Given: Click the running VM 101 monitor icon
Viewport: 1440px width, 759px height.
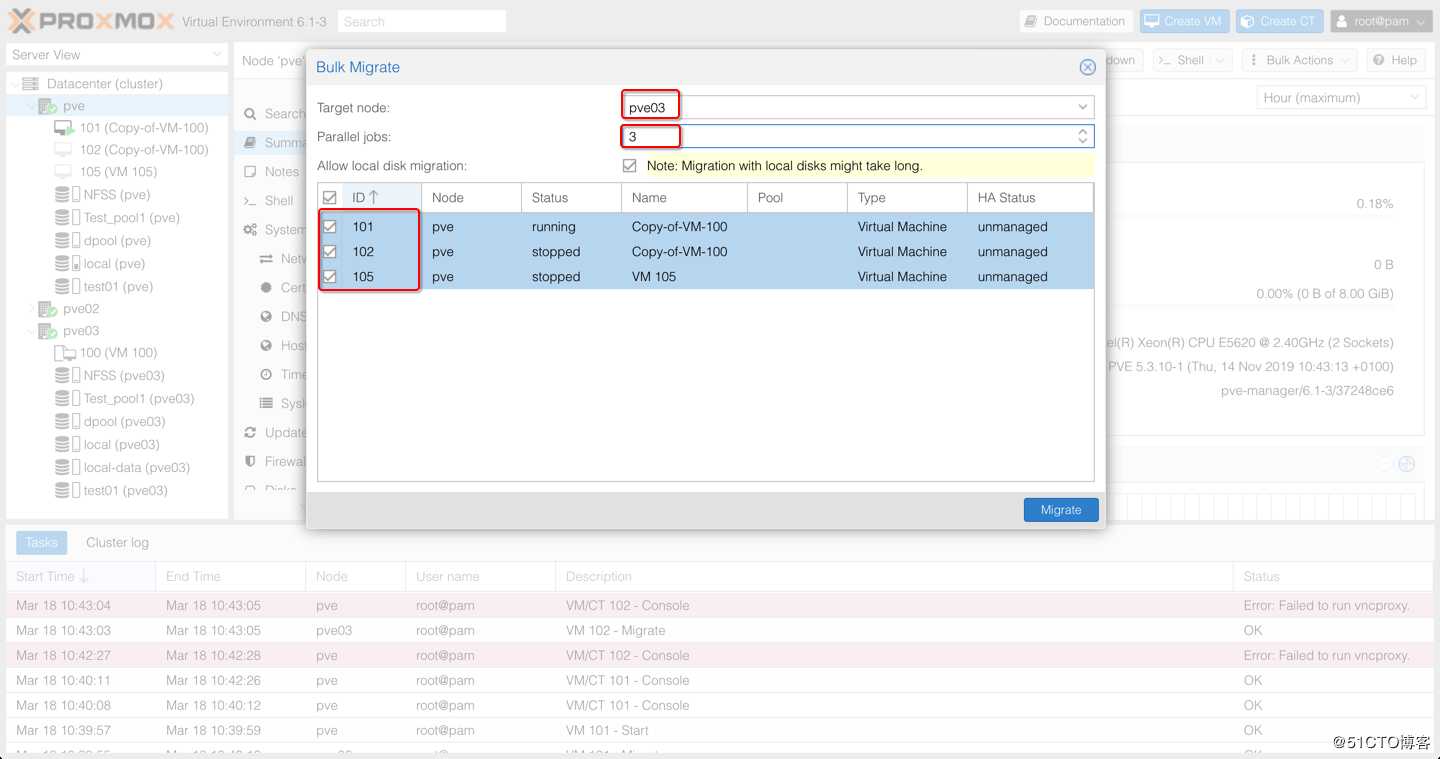Looking at the screenshot, I should 64,128.
